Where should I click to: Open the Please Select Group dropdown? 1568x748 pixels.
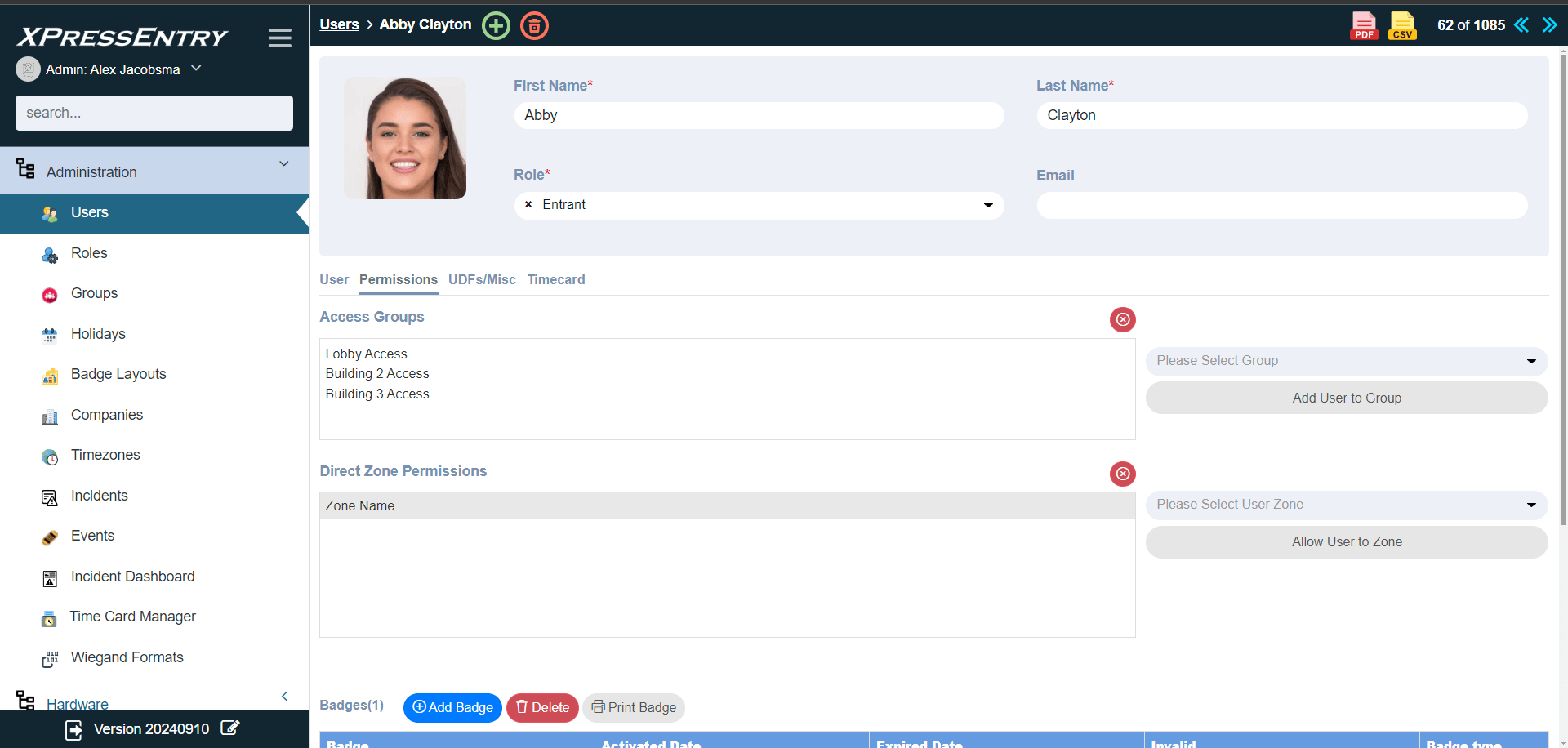[1345, 361]
